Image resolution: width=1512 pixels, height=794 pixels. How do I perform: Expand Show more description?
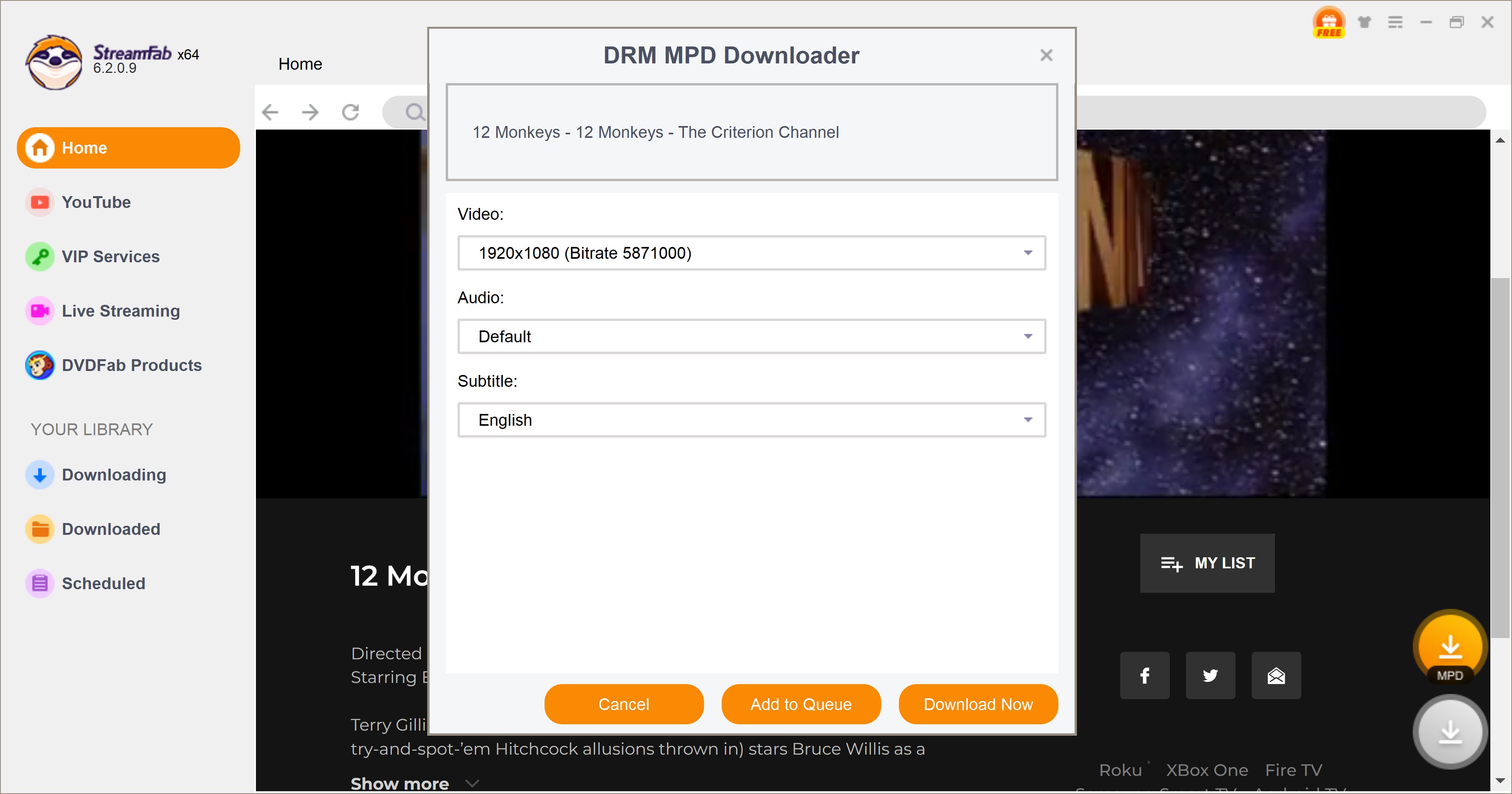click(x=415, y=783)
